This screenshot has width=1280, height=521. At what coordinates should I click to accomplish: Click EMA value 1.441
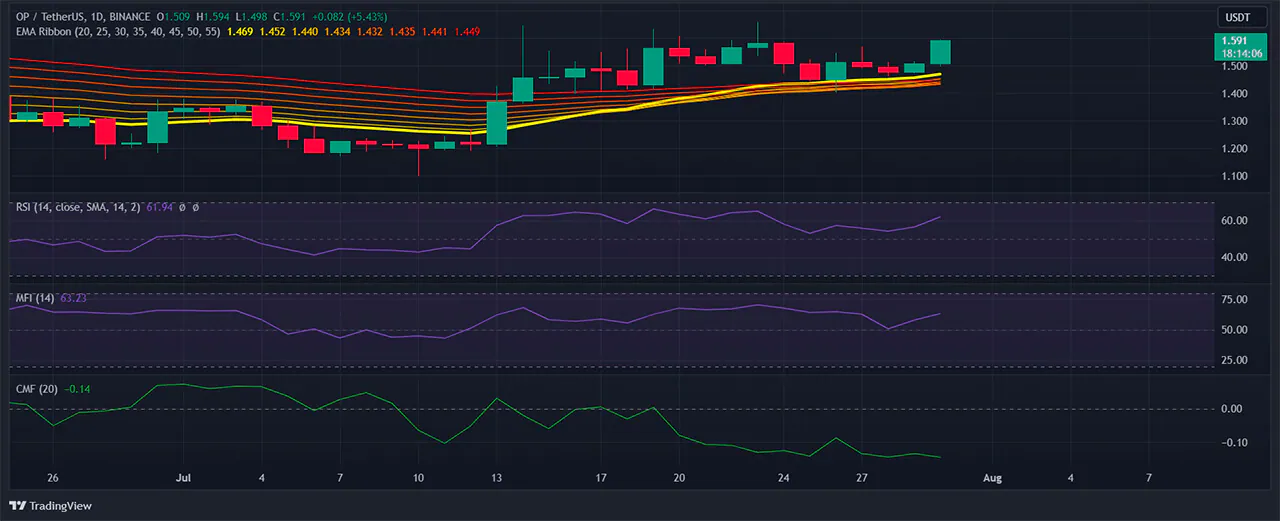(434, 32)
